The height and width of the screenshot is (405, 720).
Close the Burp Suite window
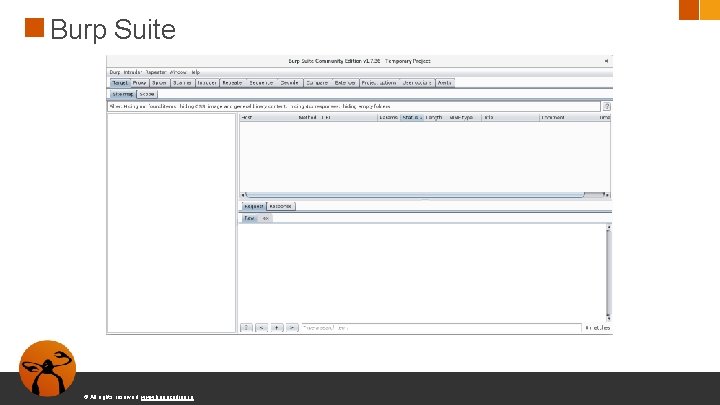(606, 61)
